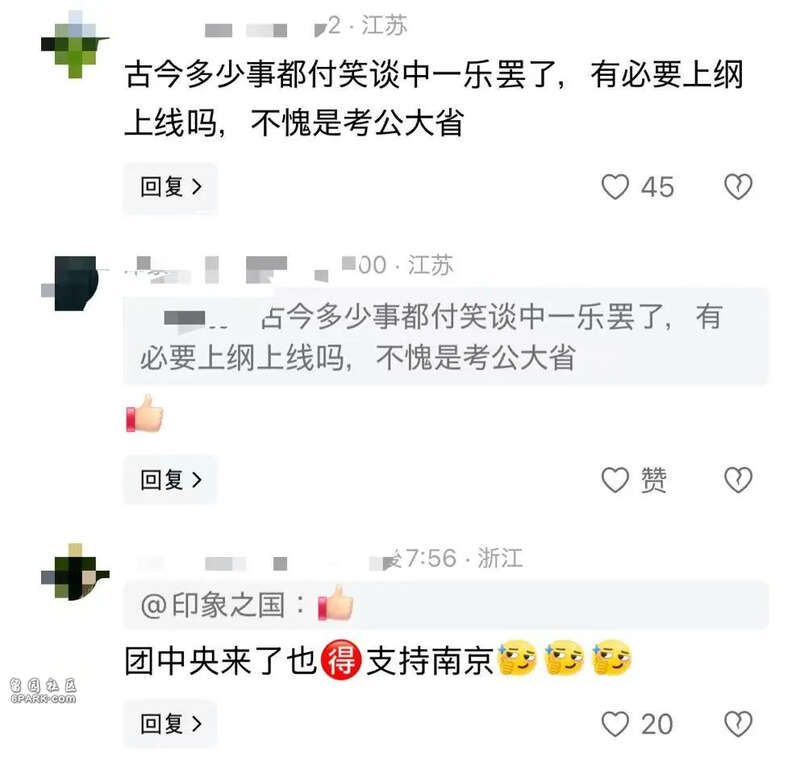
Task: Open the first comment's text about 考公大省
Action: pos(434,99)
